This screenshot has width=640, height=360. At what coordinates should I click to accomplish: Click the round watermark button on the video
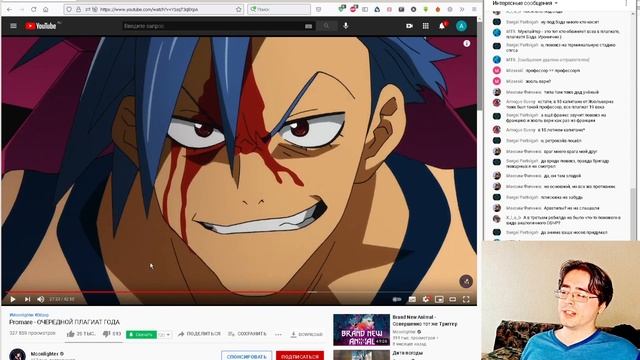pyautogui.click(x=466, y=281)
